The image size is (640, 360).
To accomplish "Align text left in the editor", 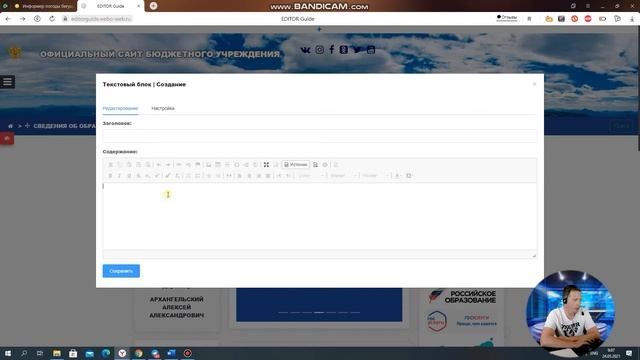I will point(240,176).
